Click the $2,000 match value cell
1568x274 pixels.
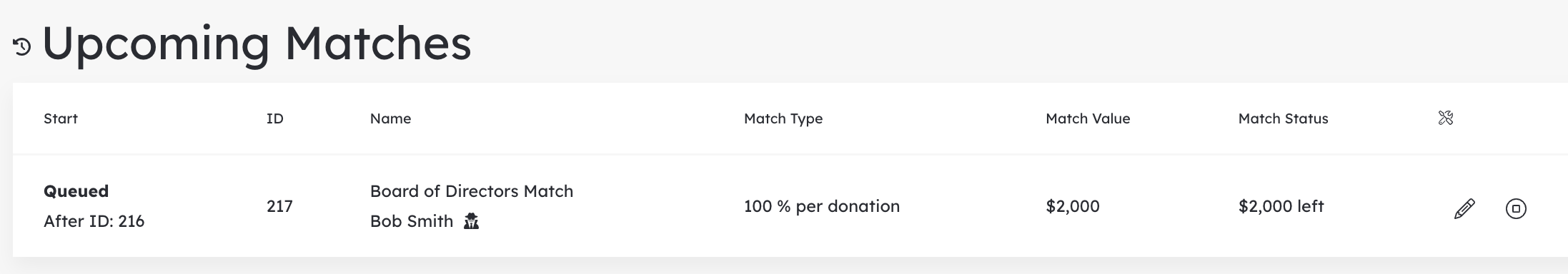(1073, 206)
